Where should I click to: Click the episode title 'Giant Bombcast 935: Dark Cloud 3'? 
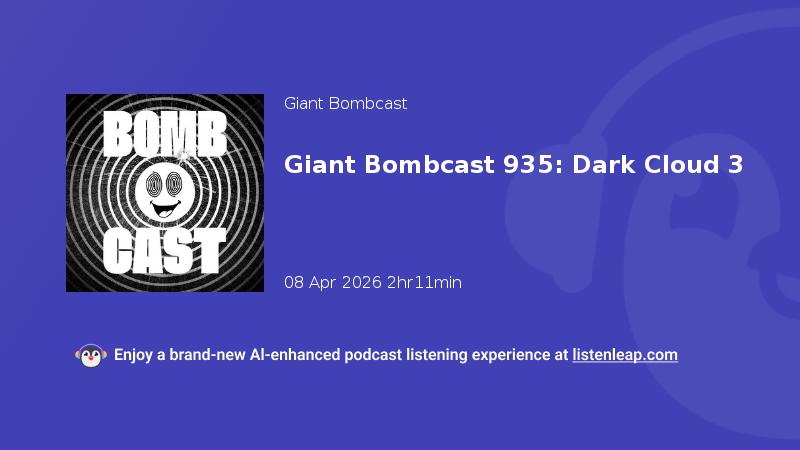(x=513, y=164)
